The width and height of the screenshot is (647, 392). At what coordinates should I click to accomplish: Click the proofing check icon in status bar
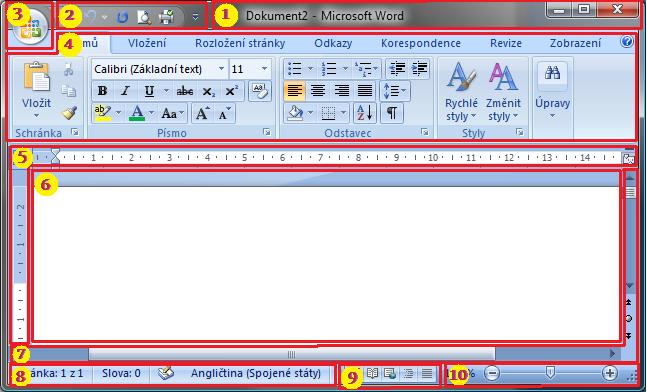(x=165, y=373)
